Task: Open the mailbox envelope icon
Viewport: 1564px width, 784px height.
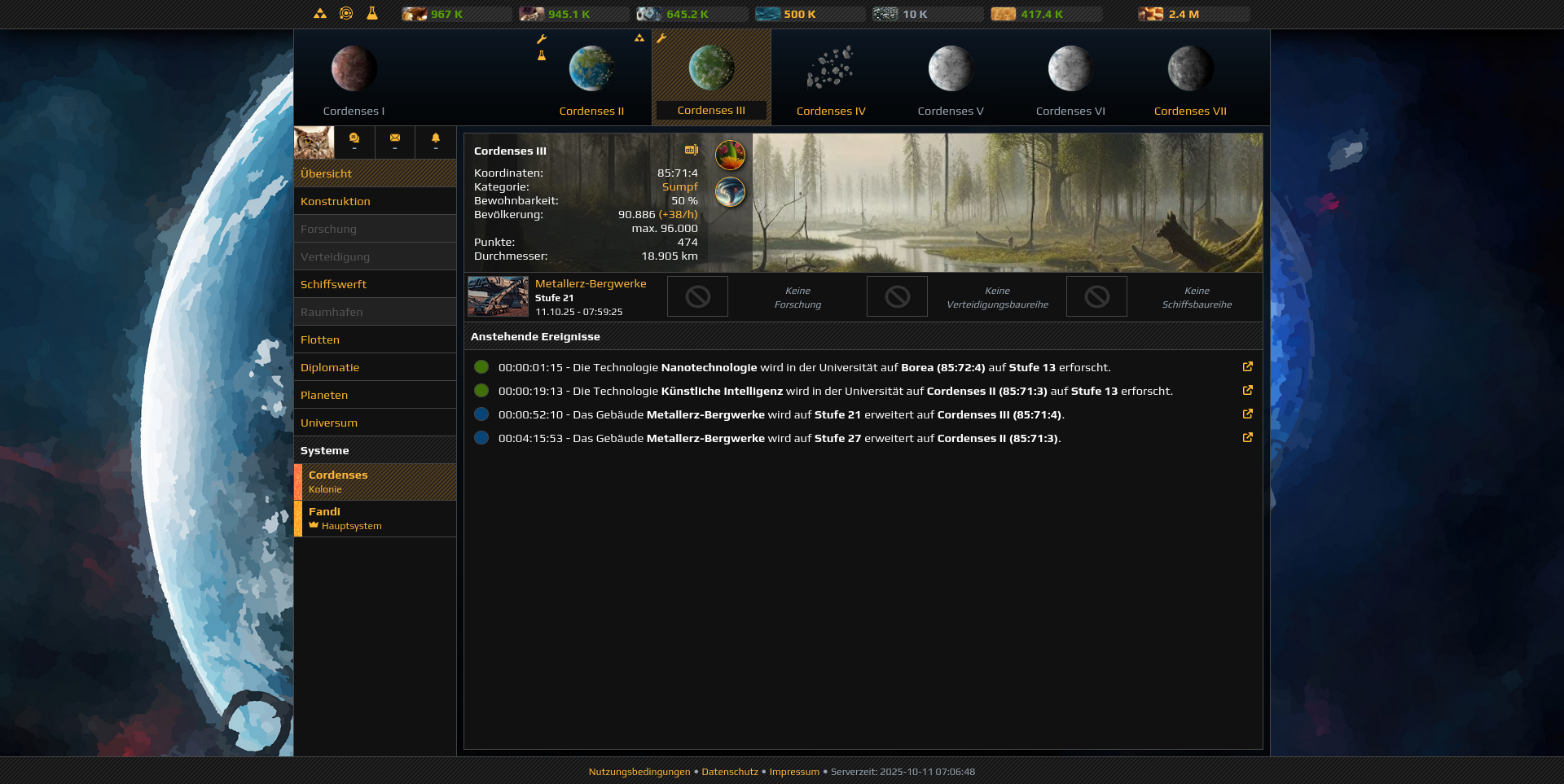Action: [395, 138]
